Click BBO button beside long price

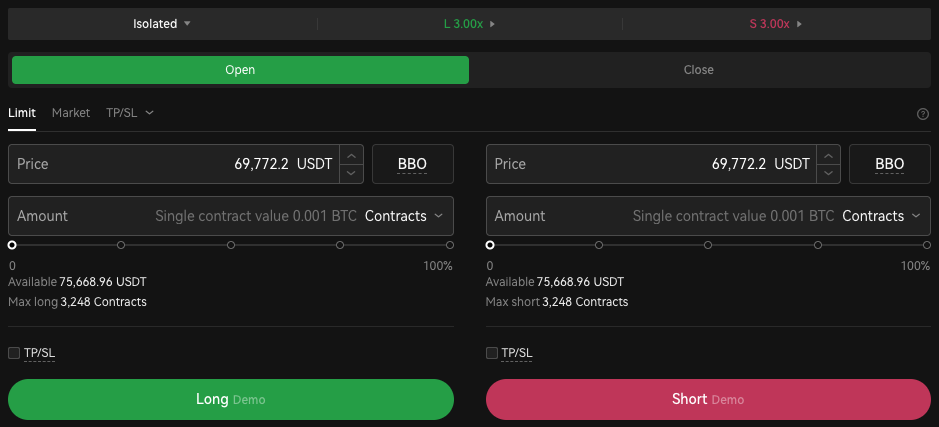pyautogui.click(x=412, y=164)
